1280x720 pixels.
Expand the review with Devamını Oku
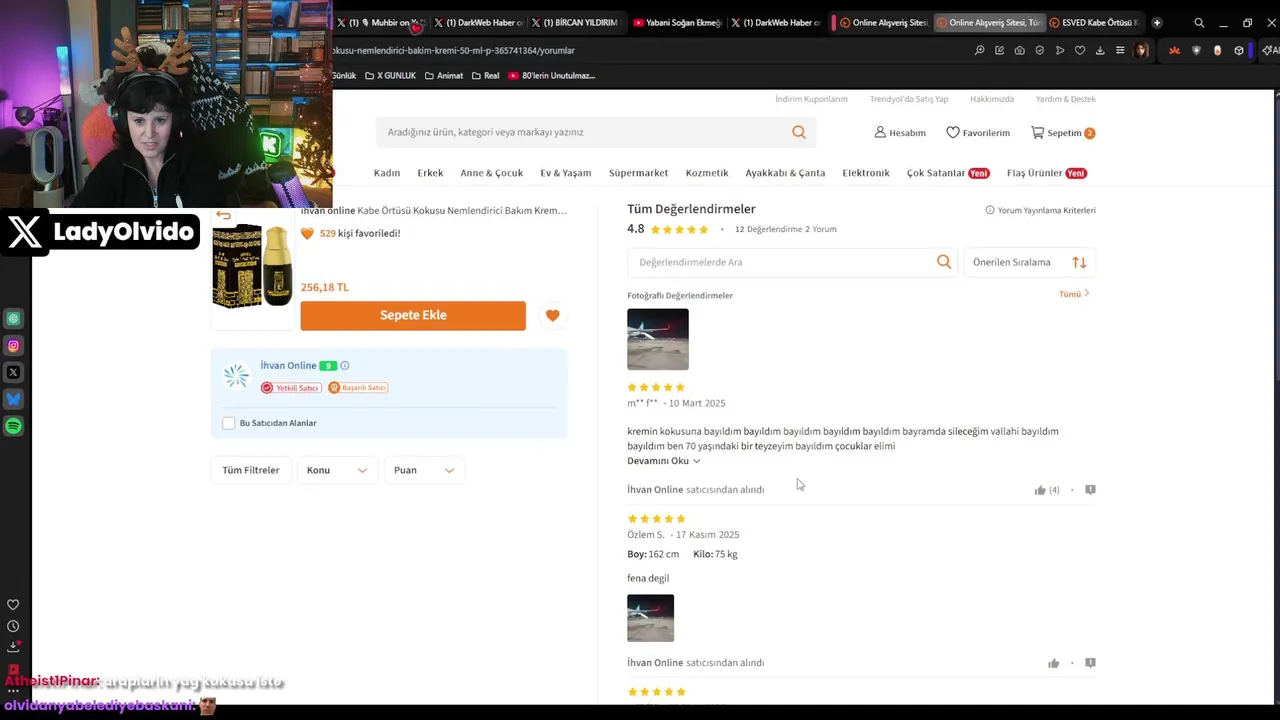[x=663, y=461]
